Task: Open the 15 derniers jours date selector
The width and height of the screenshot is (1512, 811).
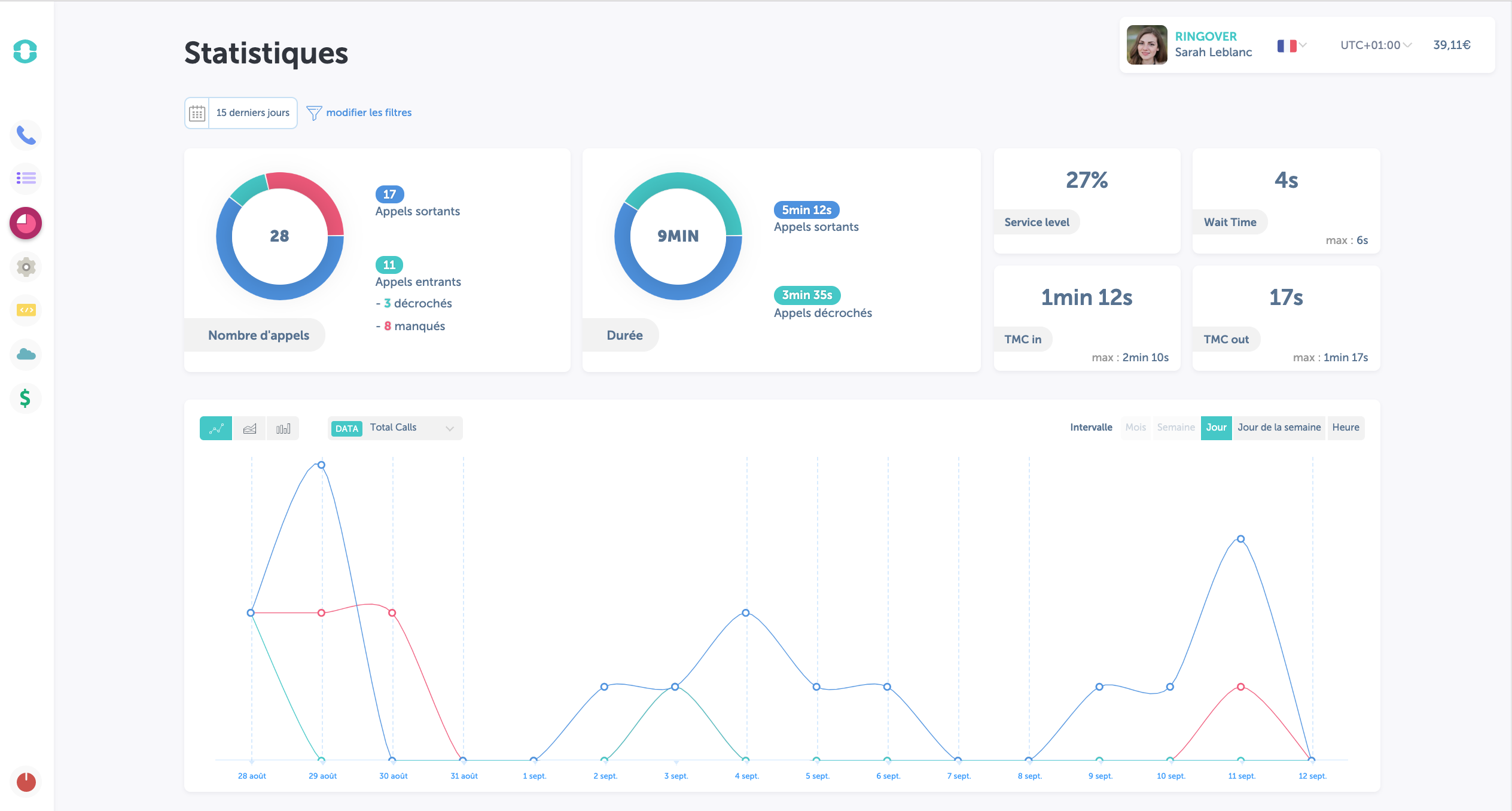Action: (x=252, y=112)
